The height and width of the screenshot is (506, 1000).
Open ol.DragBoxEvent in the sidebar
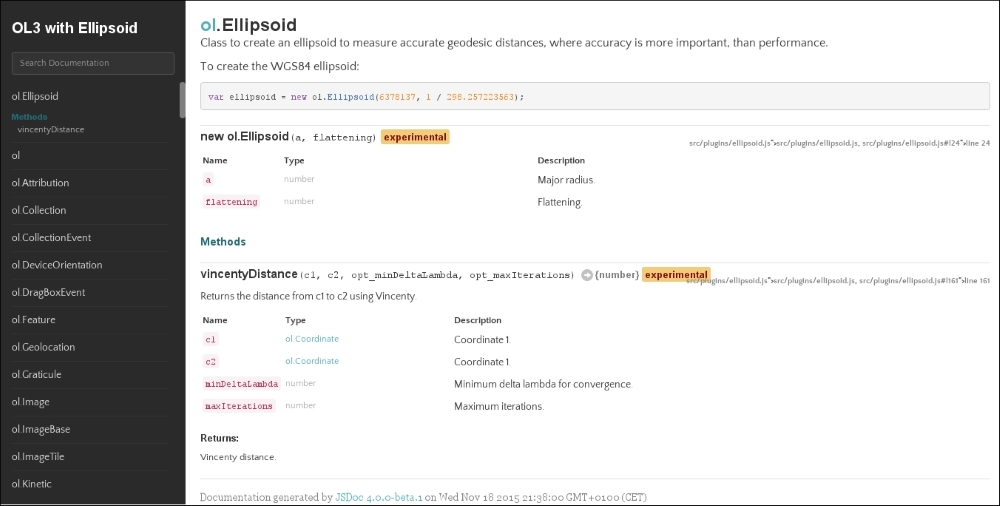click(x=48, y=293)
